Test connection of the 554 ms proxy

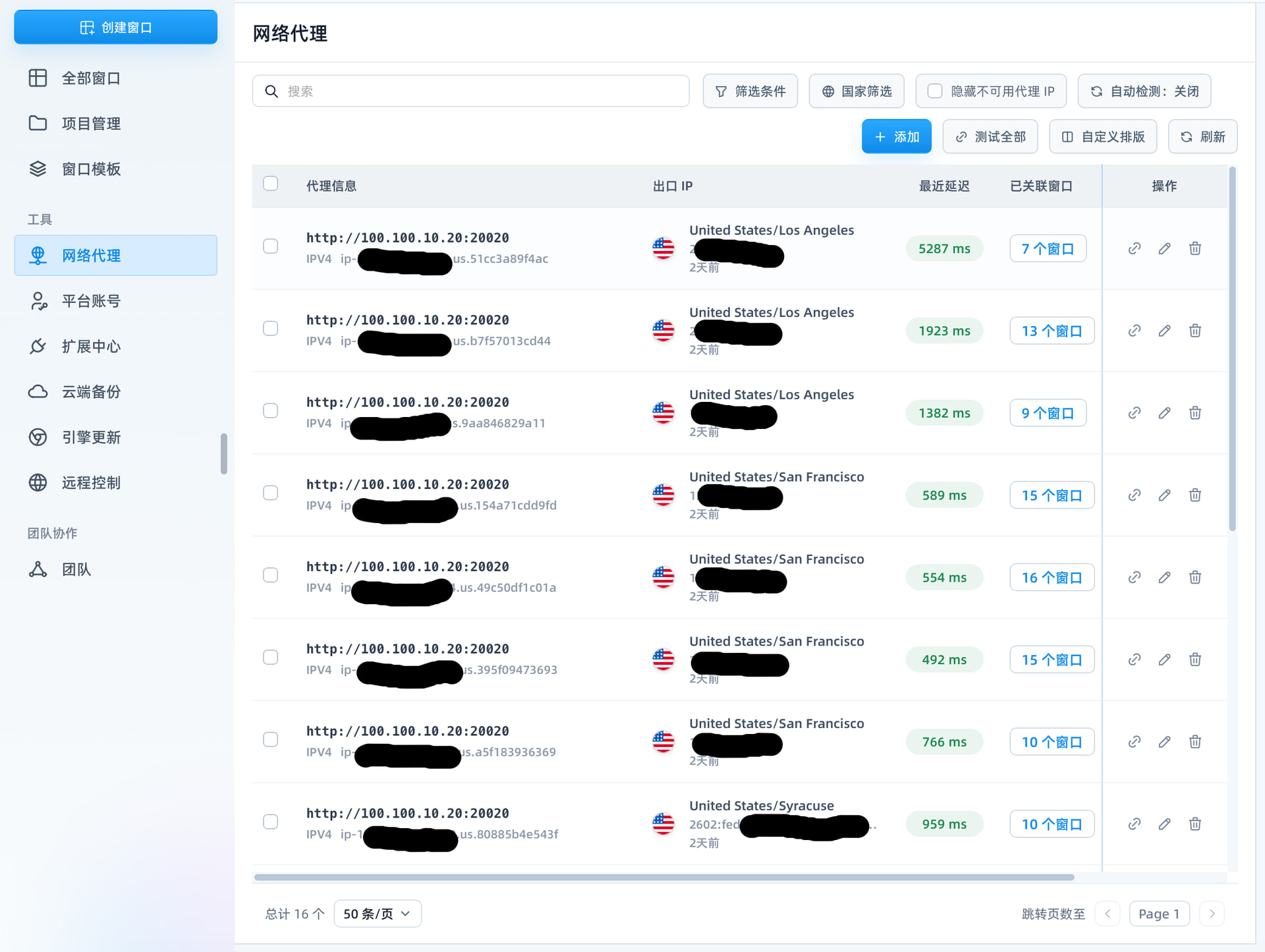tap(1134, 578)
